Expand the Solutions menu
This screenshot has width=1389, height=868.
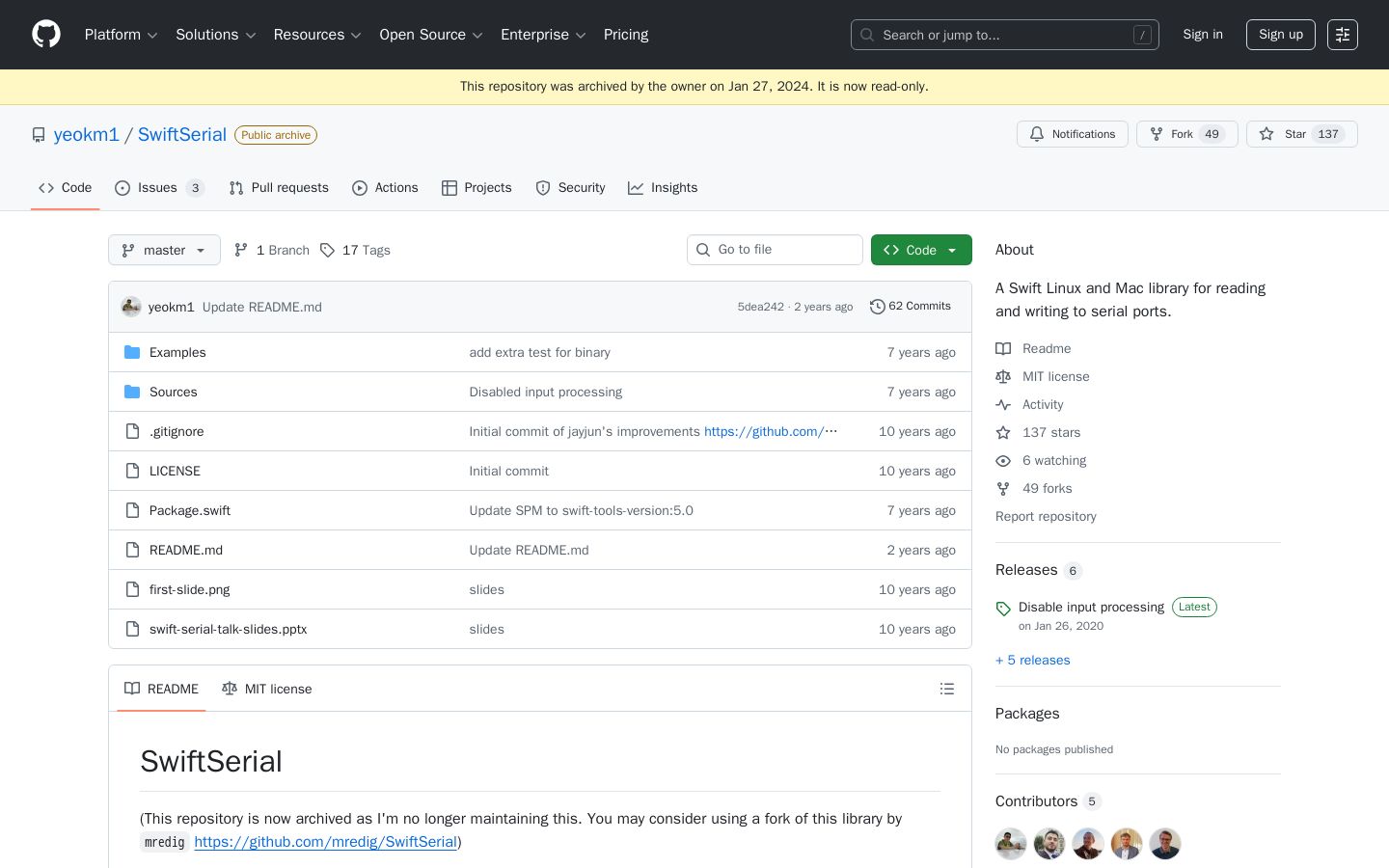click(x=215, y=35)
